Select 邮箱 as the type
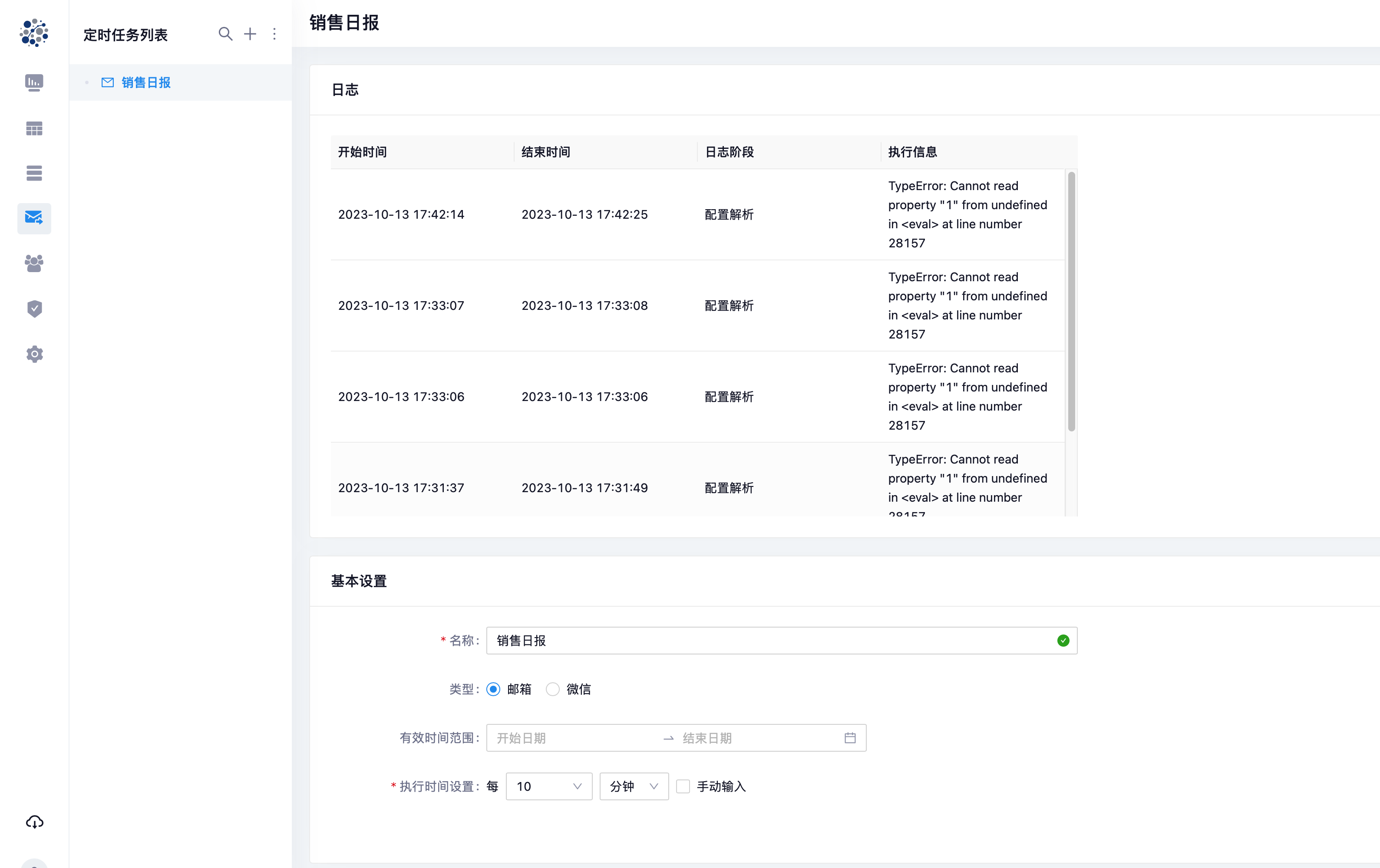The image size is (1380, 868). (493, 689)
